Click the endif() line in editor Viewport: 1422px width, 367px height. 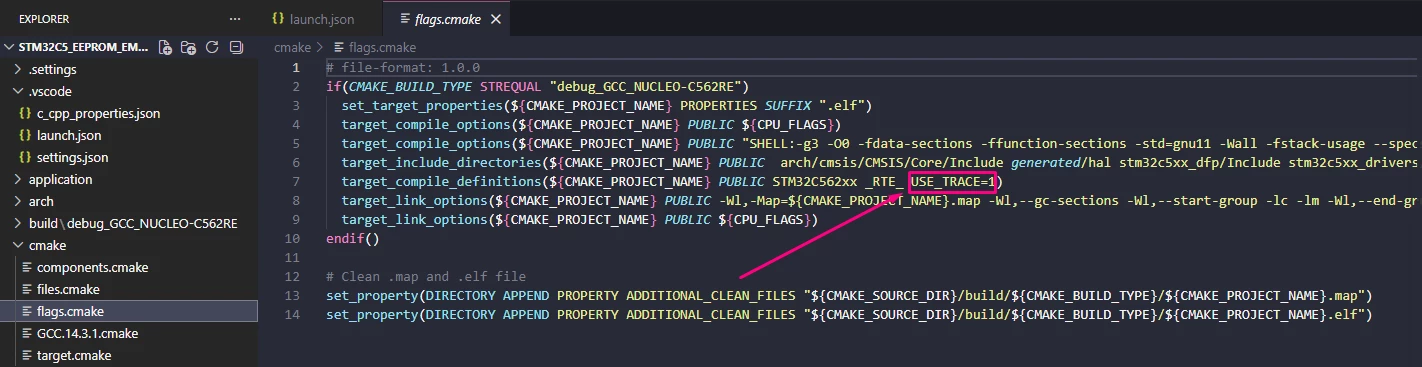pos(353,239)
